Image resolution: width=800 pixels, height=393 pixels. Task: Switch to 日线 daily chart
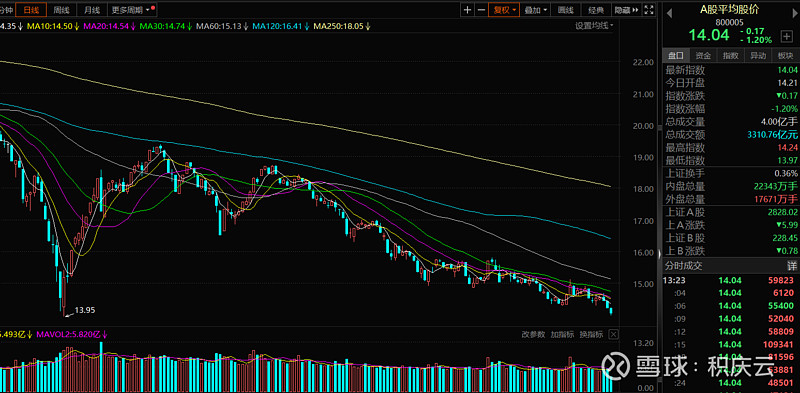(x=31, y=9)
